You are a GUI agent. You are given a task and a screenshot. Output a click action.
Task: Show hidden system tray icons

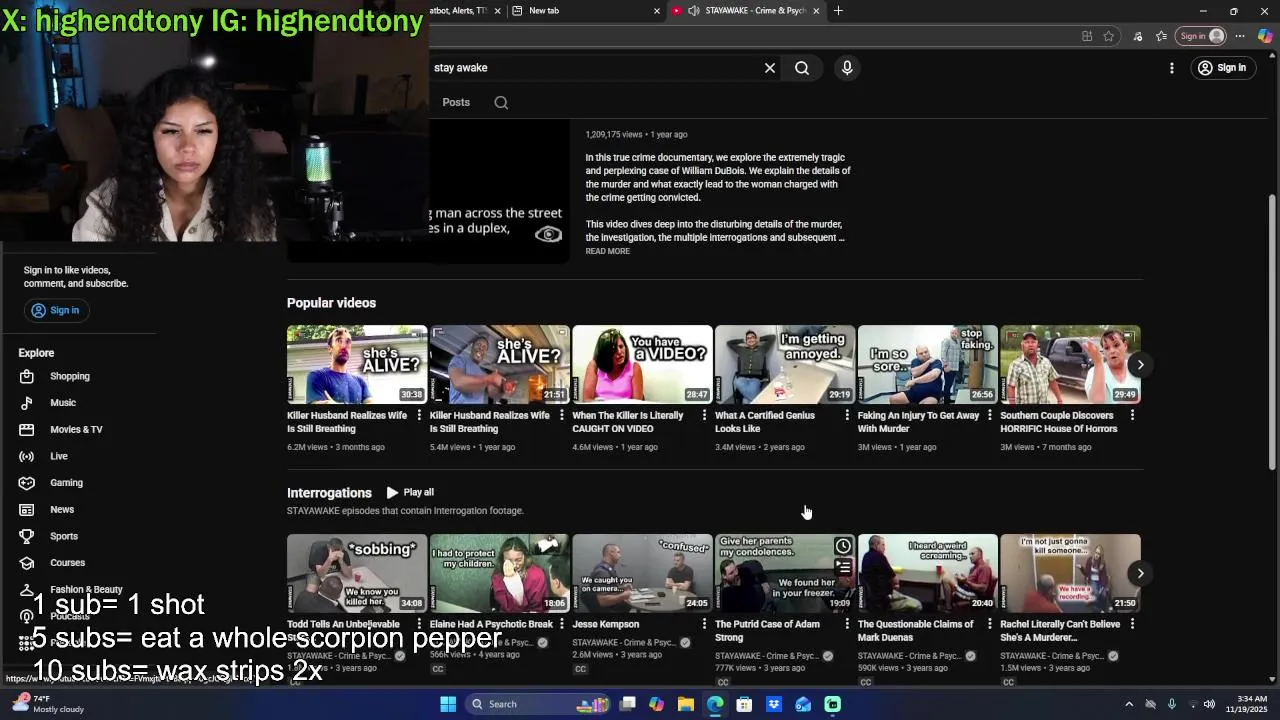pos(1129,704)
